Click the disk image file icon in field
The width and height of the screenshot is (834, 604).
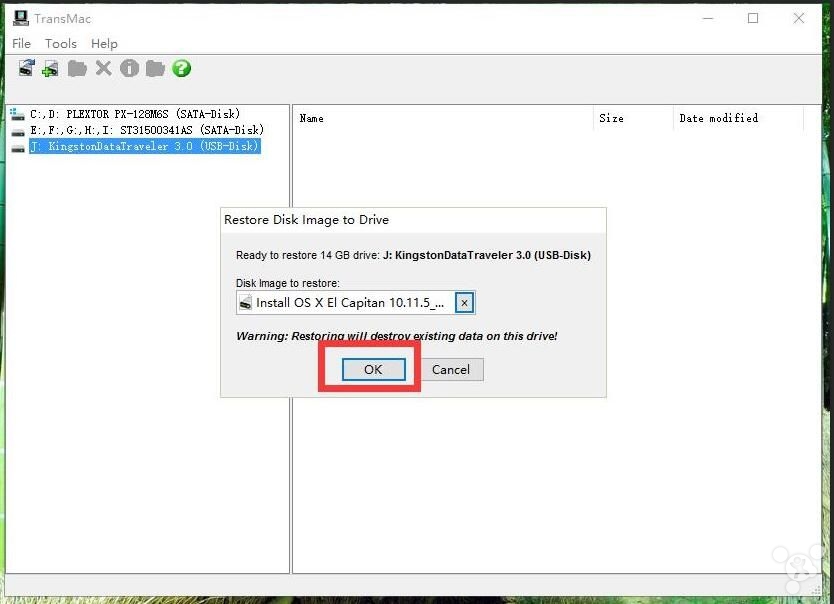pos(245,303)
